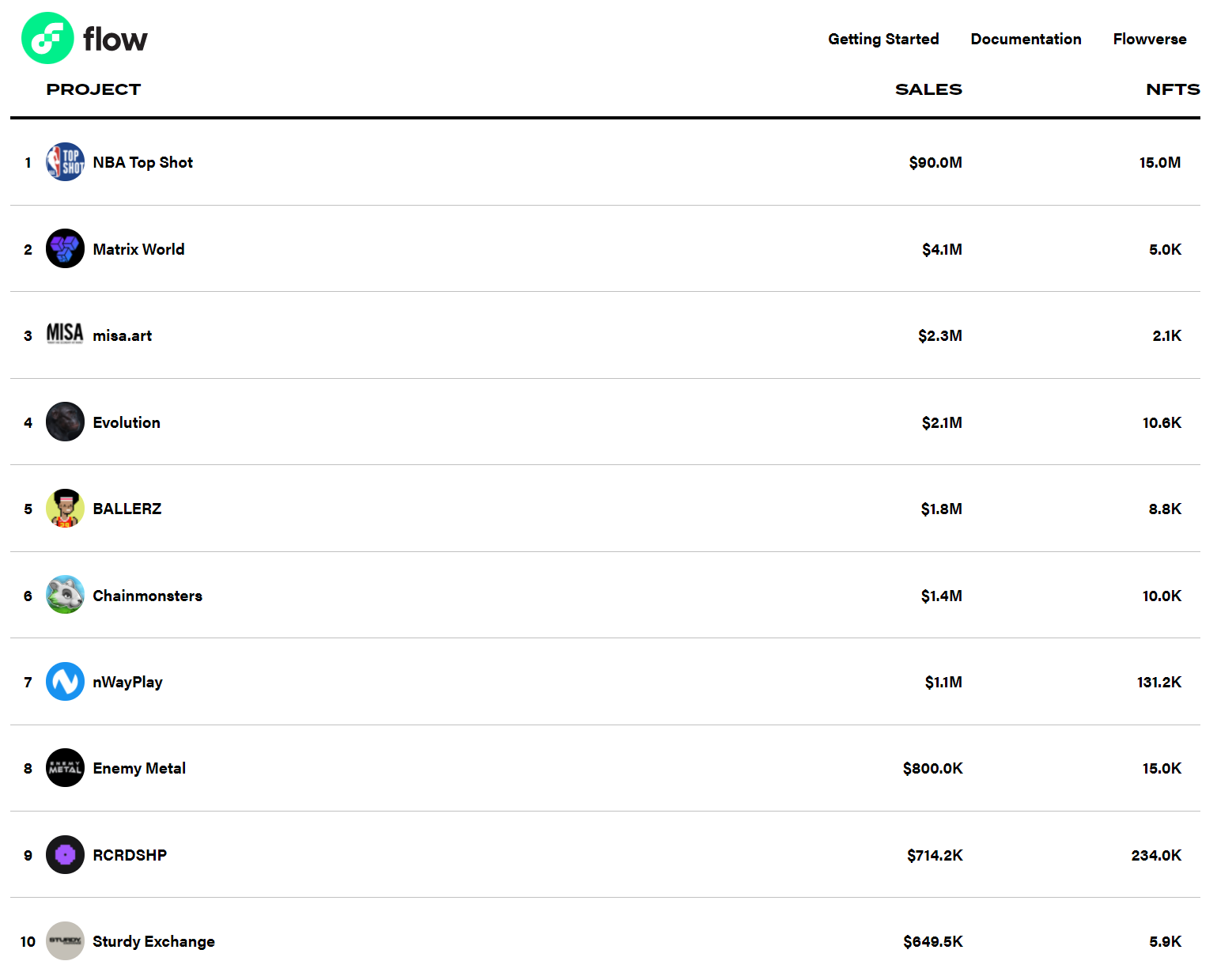The height and width of the screenshot is (980, 1217).
Task: Click NBA Top Shot's $90.0M sales value
Action: pyautogui.click(x=935, y=162)
